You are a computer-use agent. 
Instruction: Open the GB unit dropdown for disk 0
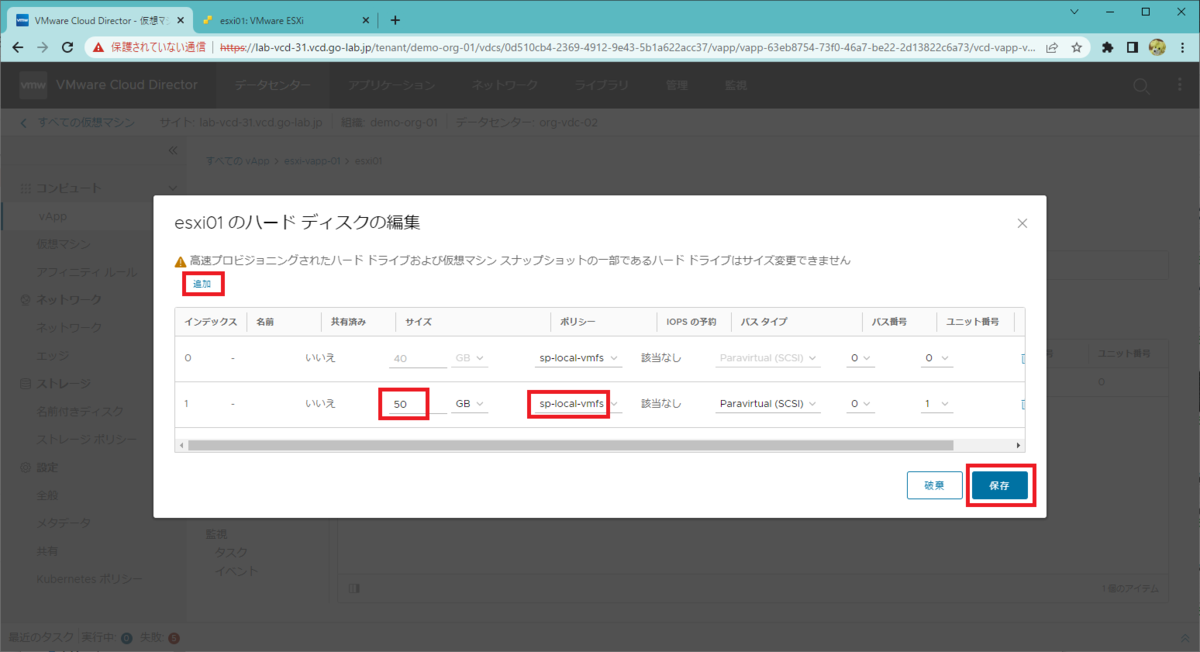coord(469,358)
